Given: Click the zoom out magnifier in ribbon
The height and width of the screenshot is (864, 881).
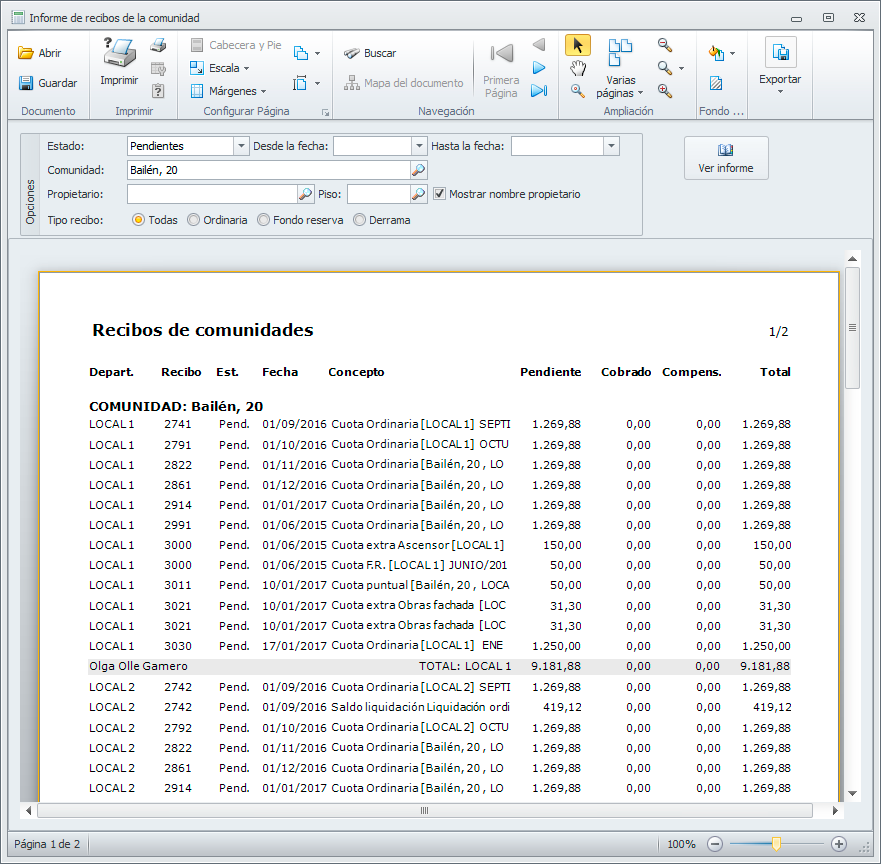Looking at the screenshot, I should point(665,45).
